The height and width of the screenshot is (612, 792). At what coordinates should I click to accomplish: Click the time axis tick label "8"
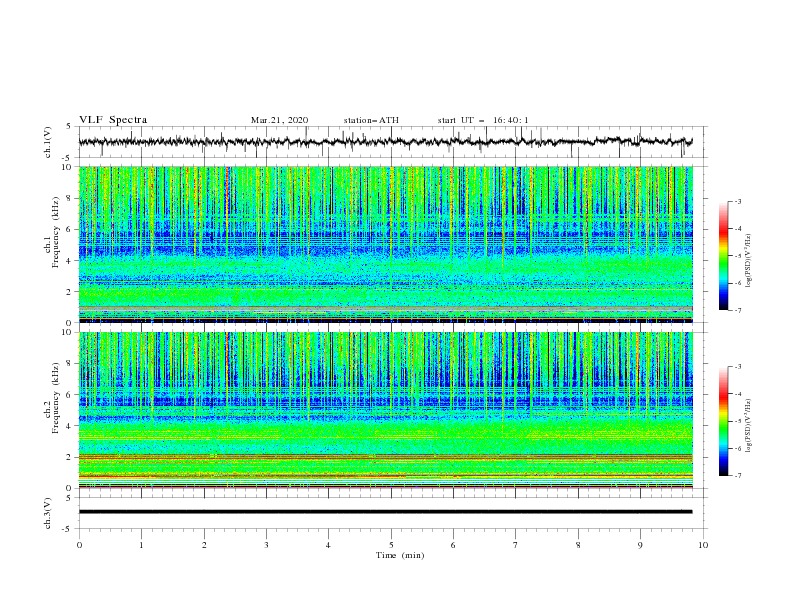click(578, 545)
